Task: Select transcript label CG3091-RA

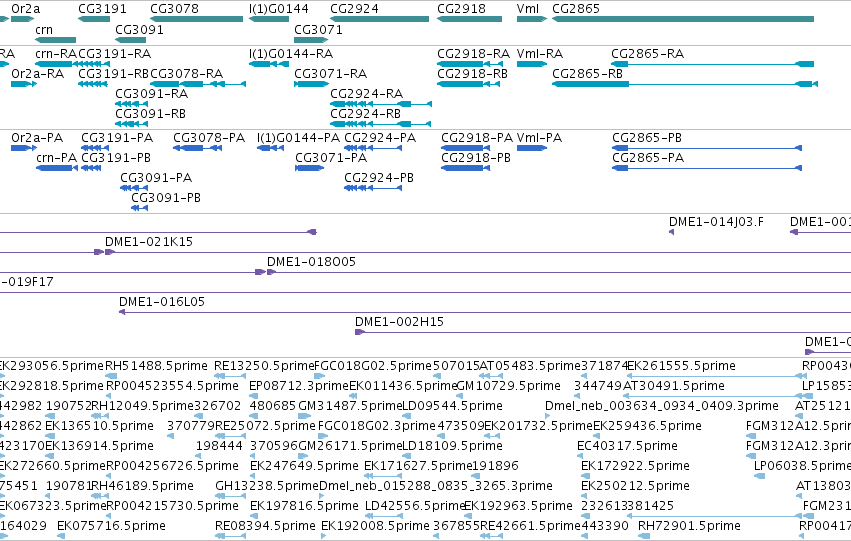Action: pyautogui.click(x=151, y=93)
